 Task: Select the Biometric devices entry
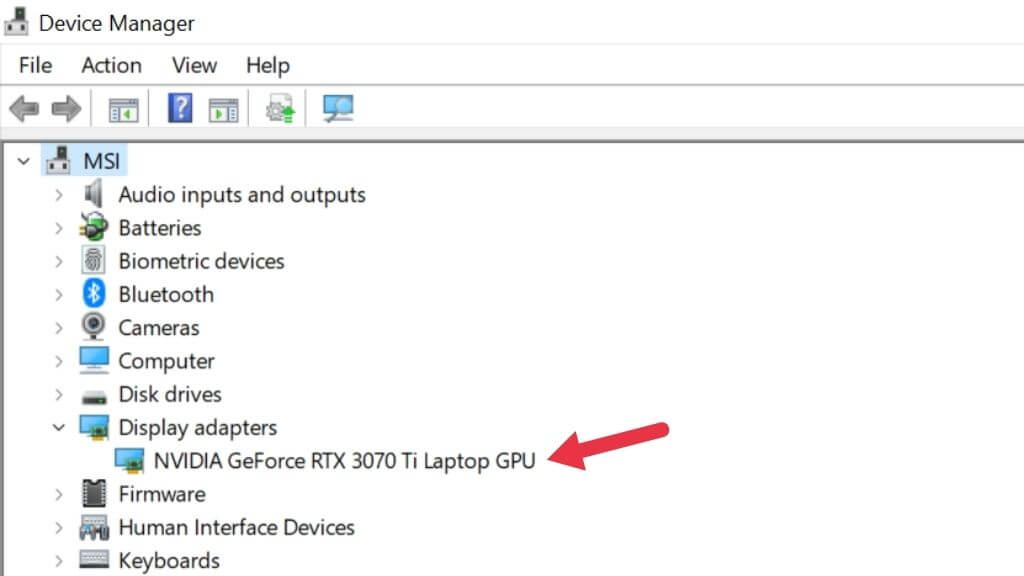(201, 261)
